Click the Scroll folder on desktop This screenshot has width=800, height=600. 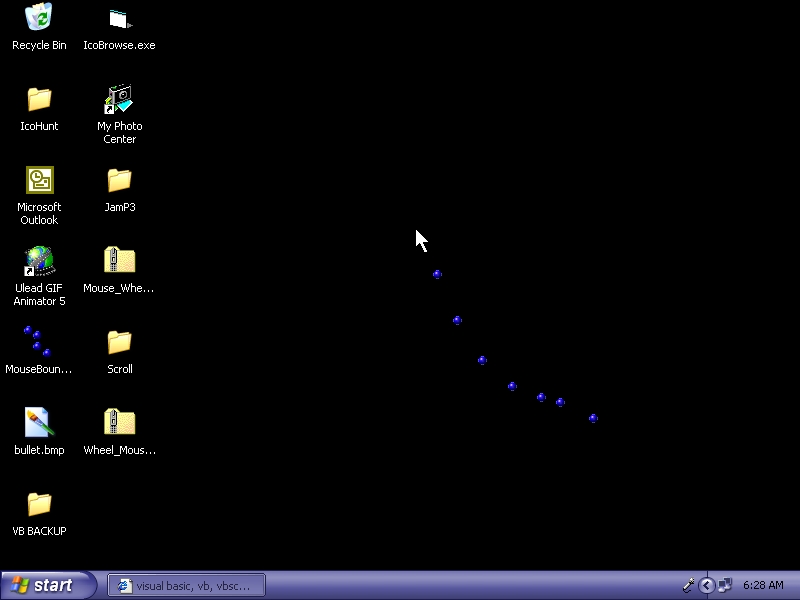(119, 342)
